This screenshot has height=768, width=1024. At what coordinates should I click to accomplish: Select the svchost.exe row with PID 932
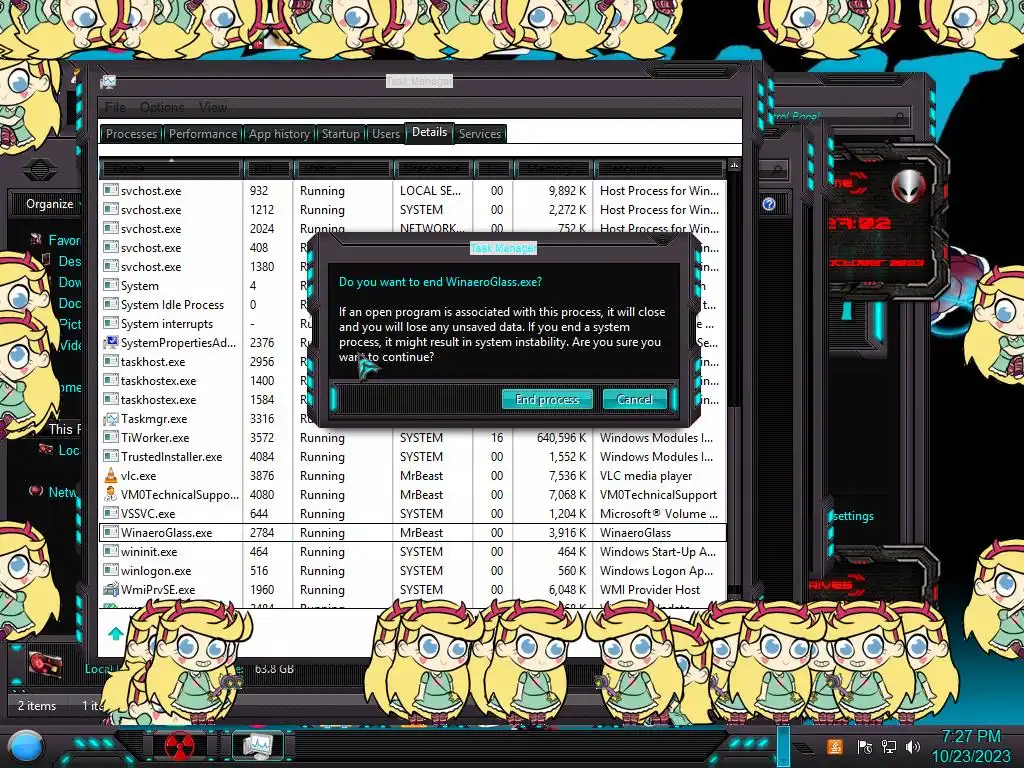[413, 191]
